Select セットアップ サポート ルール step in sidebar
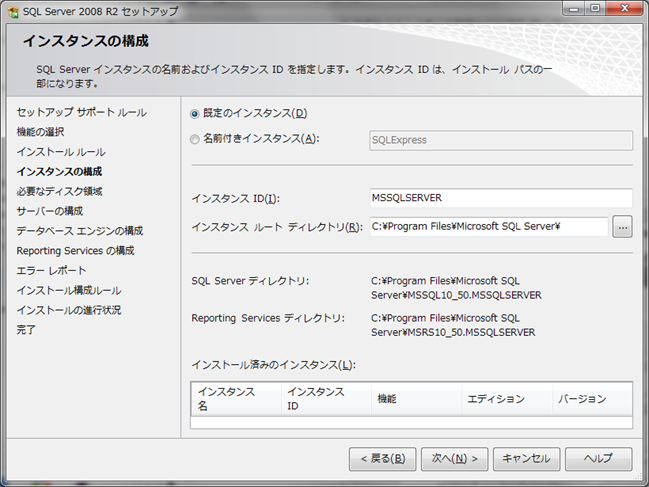The width and height of the screenshot is (649, 487). (82, 112)
